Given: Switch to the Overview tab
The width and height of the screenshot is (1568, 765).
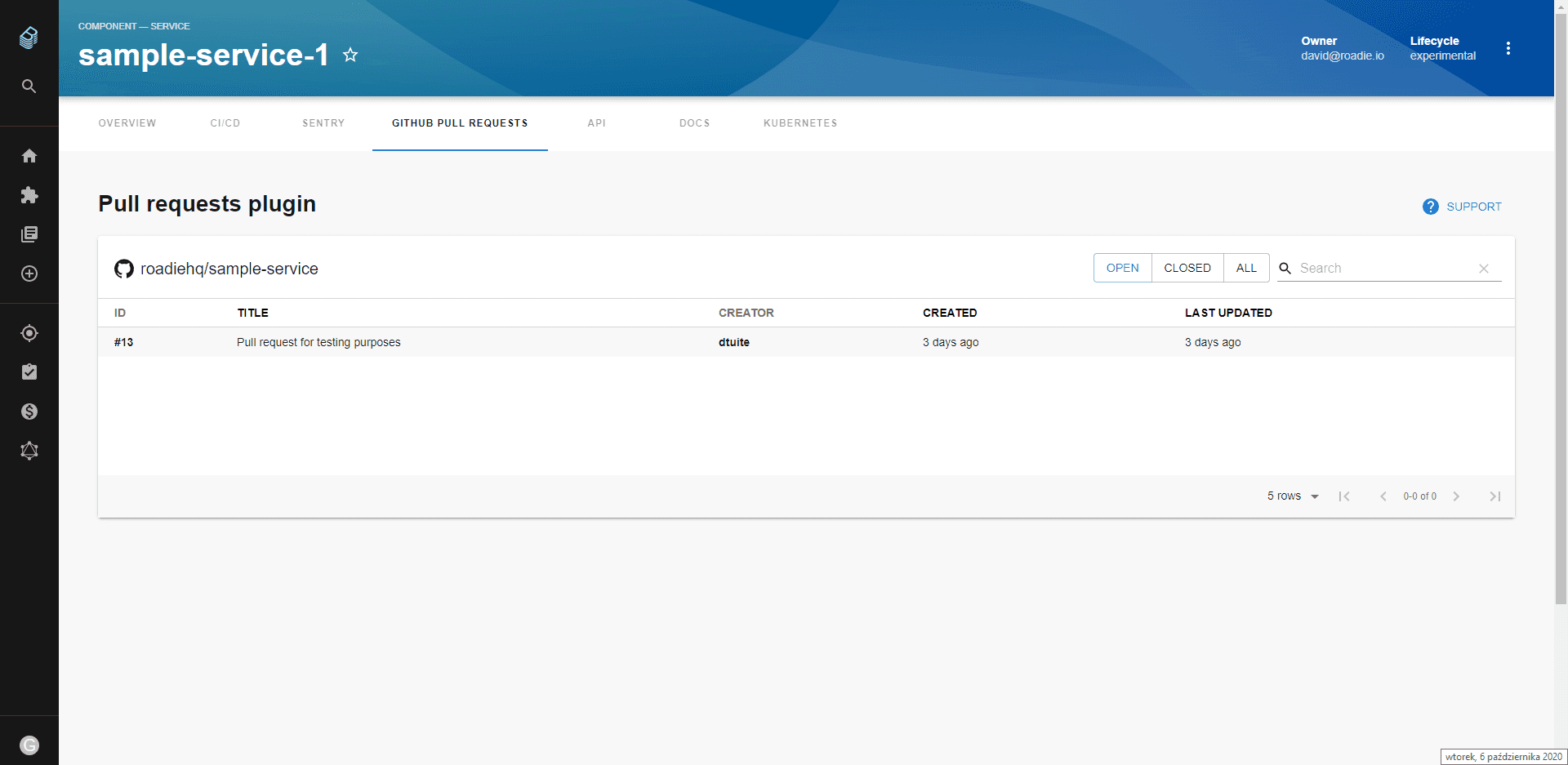Looking at the screenshot, I should click(127, 123).
